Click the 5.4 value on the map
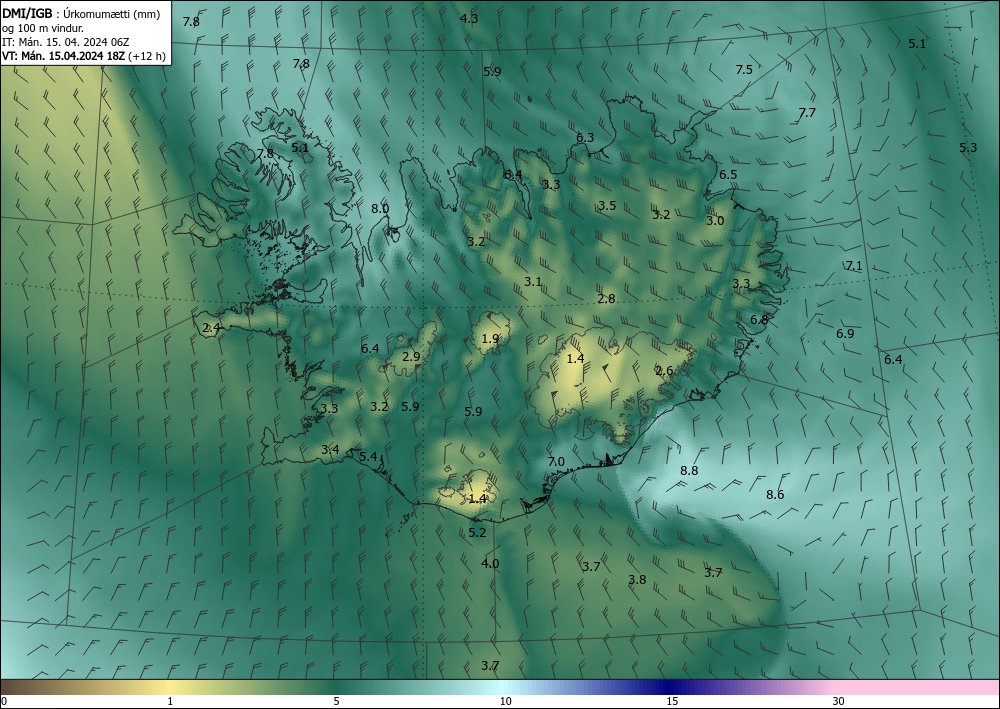Screen dimensions: 1000x709 tap(368, 456)
